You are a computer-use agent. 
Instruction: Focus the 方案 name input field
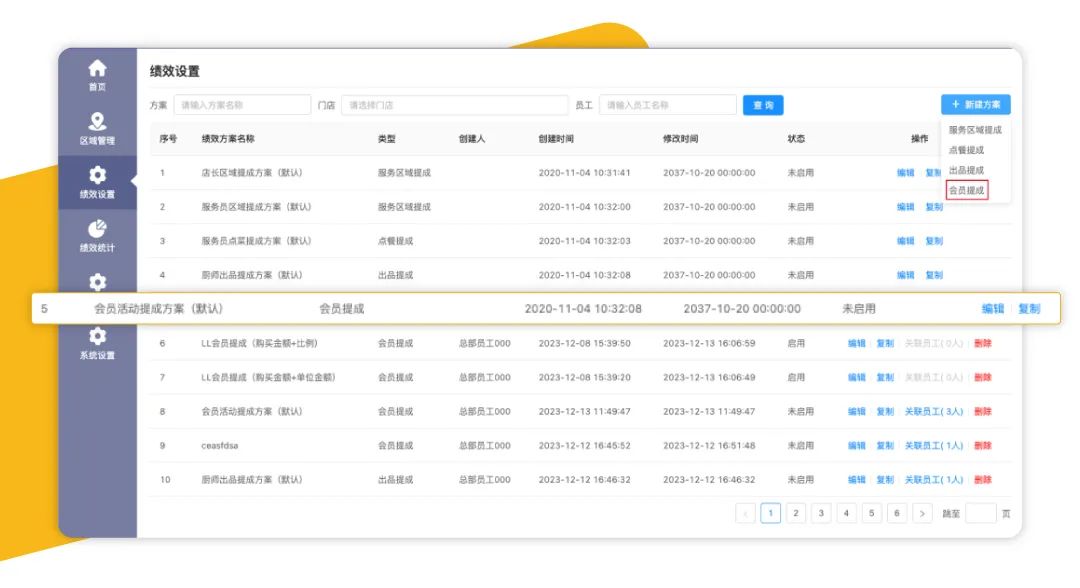click(242, 105)
